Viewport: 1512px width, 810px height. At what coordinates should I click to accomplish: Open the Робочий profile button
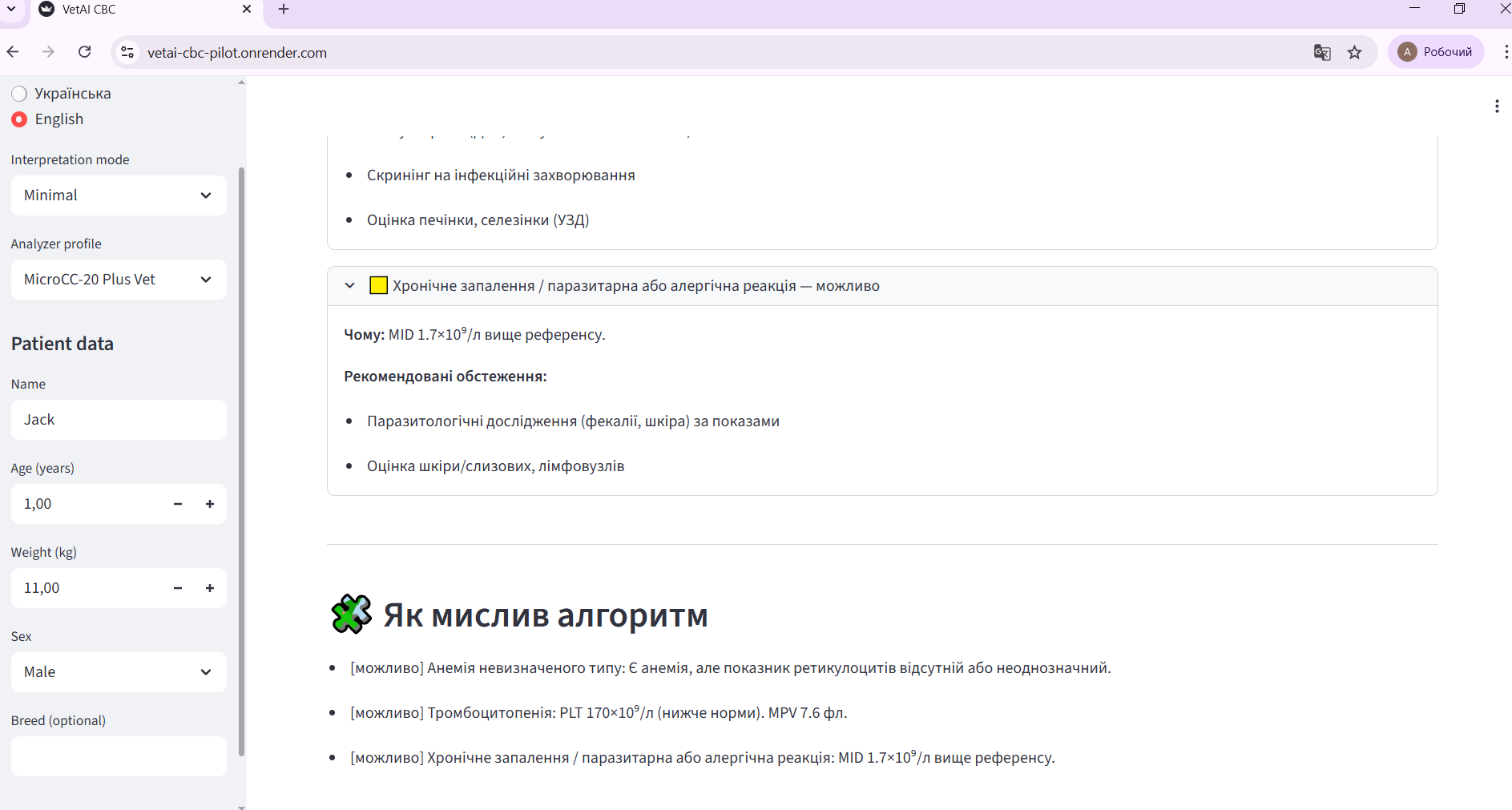(1436, 52)
